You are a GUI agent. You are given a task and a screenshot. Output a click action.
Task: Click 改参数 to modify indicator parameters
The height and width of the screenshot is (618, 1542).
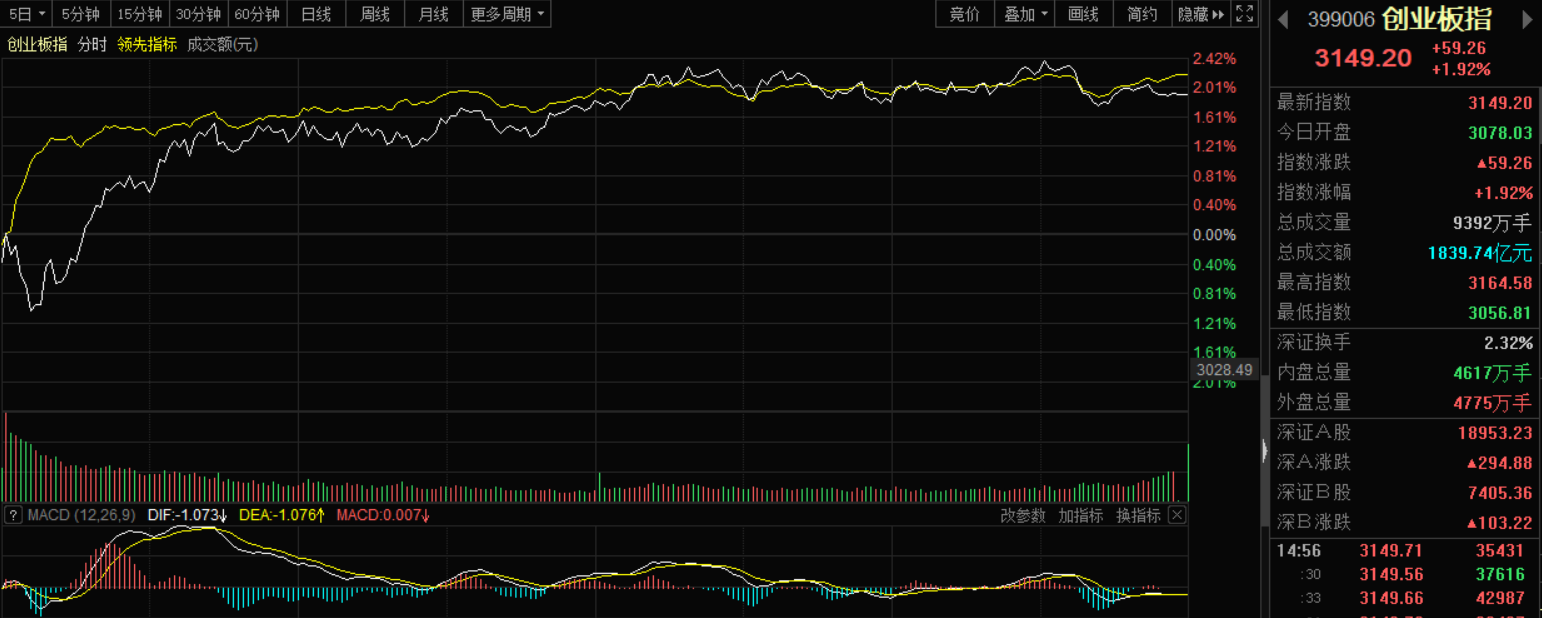(x=1023, y=515)
